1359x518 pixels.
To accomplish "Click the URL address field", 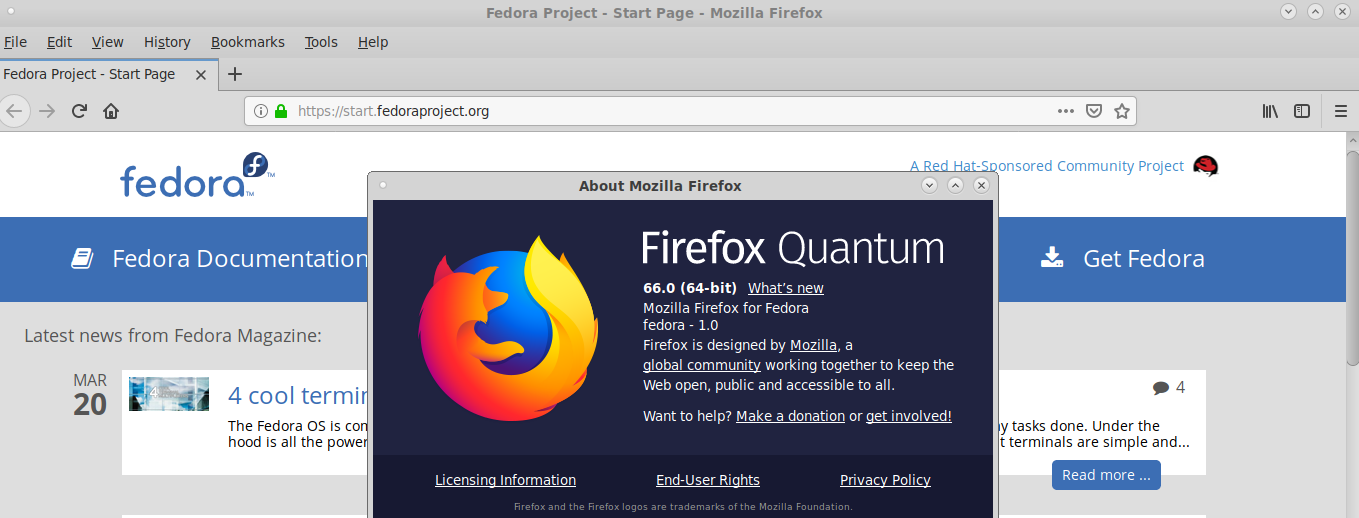I will click(690, 111).
